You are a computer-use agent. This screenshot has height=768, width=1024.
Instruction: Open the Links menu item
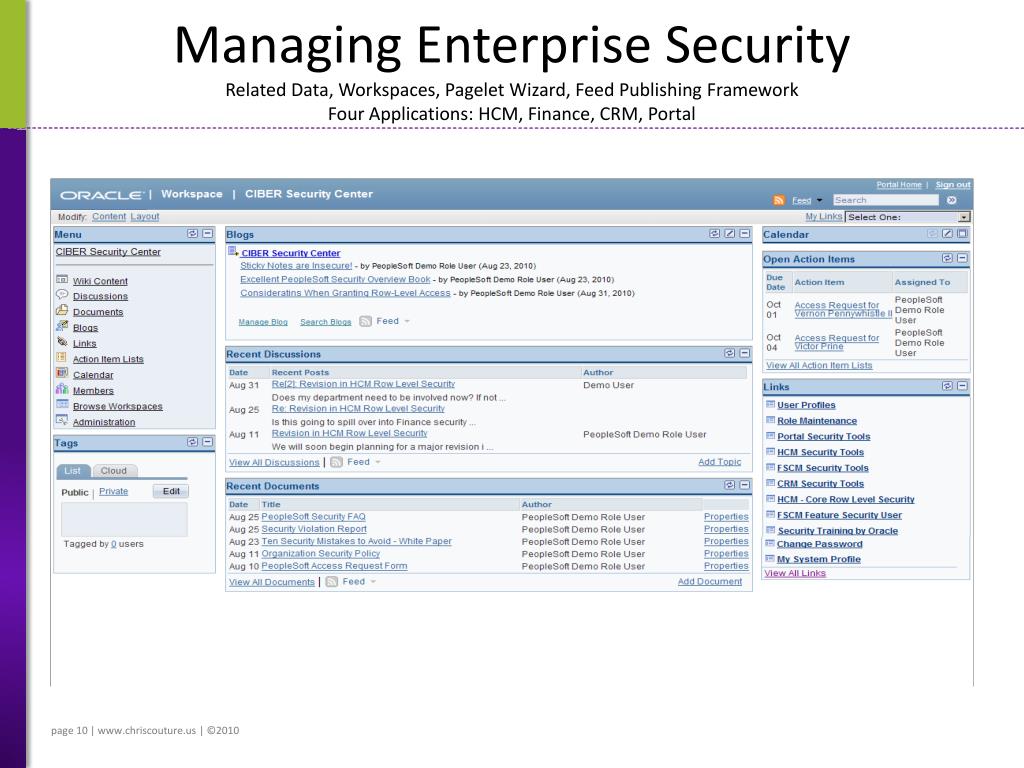pos(85,344)
